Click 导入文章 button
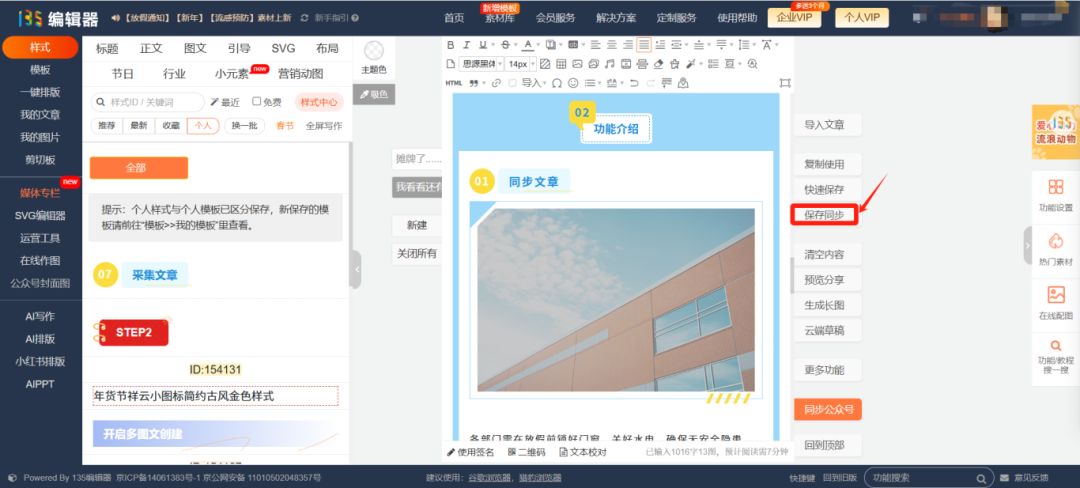The image size is (1080, 488). [828, 125]
